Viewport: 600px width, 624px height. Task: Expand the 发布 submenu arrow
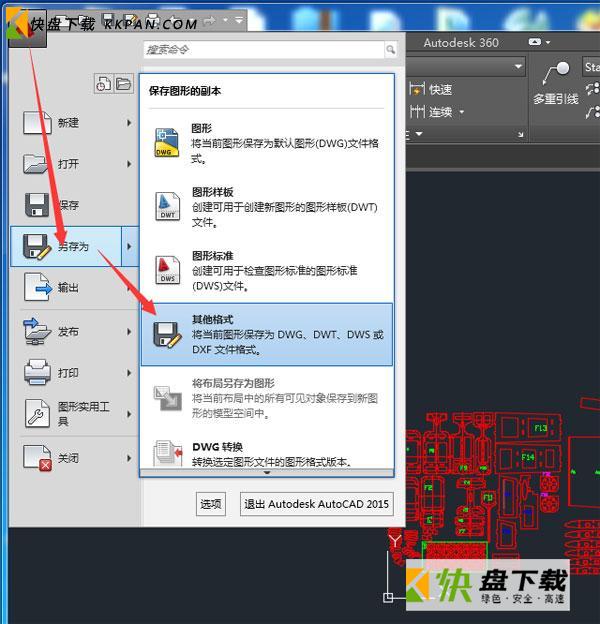coord(129,332)
